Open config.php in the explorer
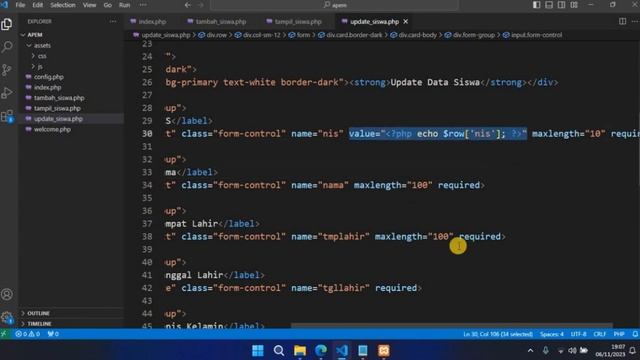640x360 pixels. pos(49,77)
